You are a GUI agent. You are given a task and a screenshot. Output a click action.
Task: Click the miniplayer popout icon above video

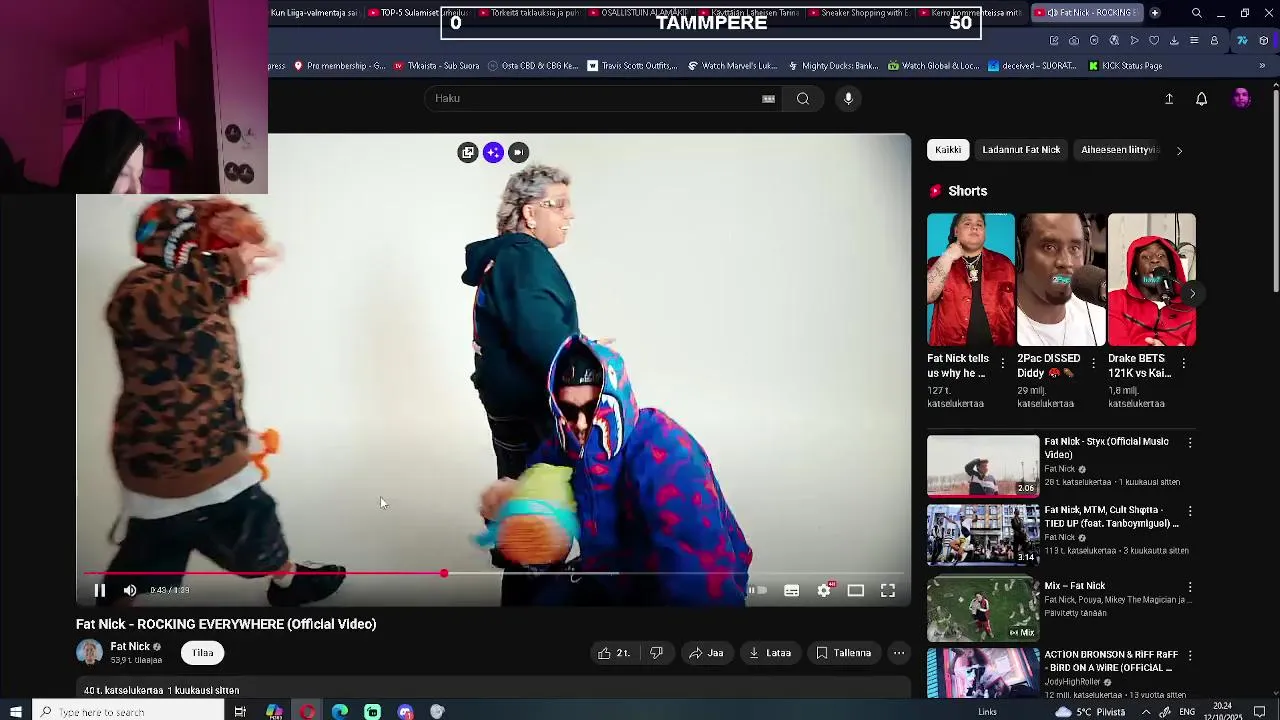pos(468,152)
